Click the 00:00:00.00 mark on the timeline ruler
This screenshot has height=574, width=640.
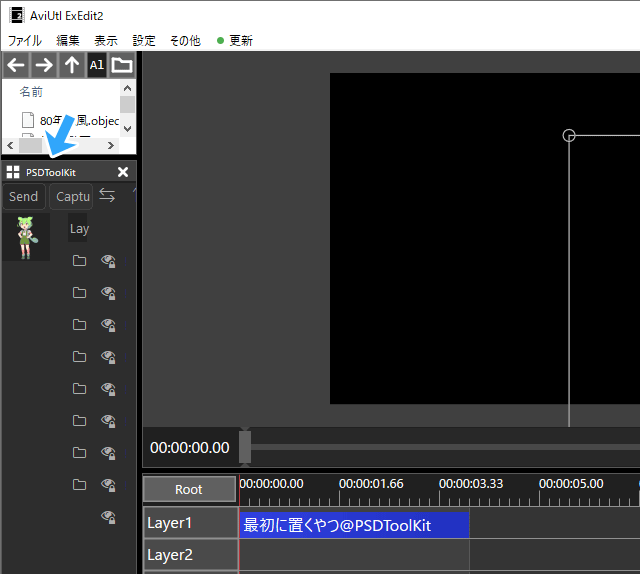pos(271,483)
